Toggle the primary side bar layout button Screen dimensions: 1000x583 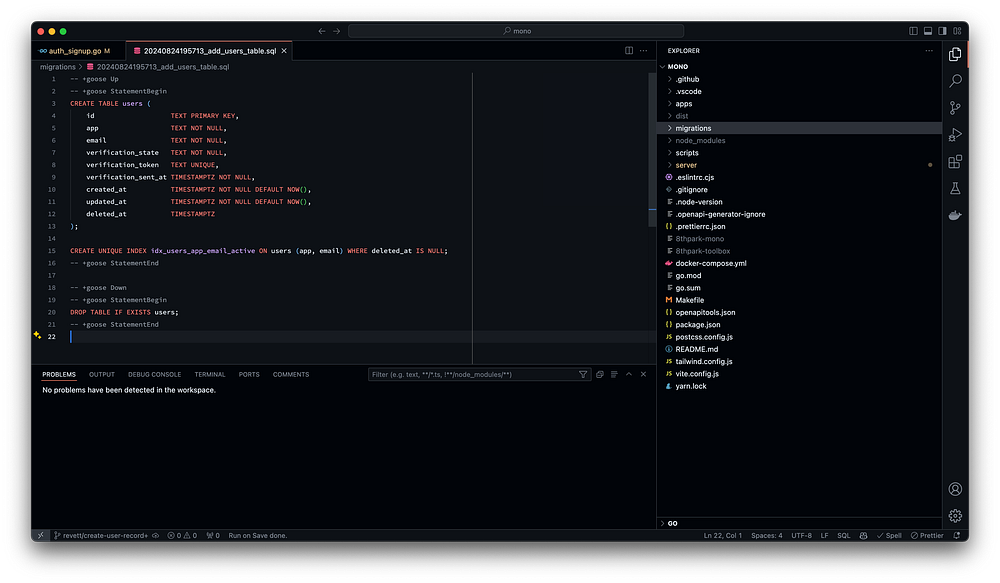(914, 31)
